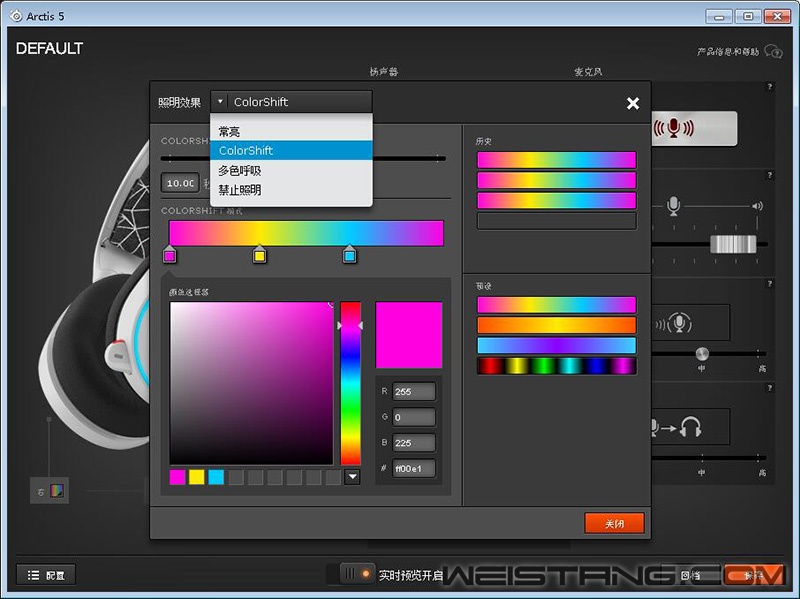Select the third history gradient
Viewport: 800px width, 599px height.
[x=557, y=201]
